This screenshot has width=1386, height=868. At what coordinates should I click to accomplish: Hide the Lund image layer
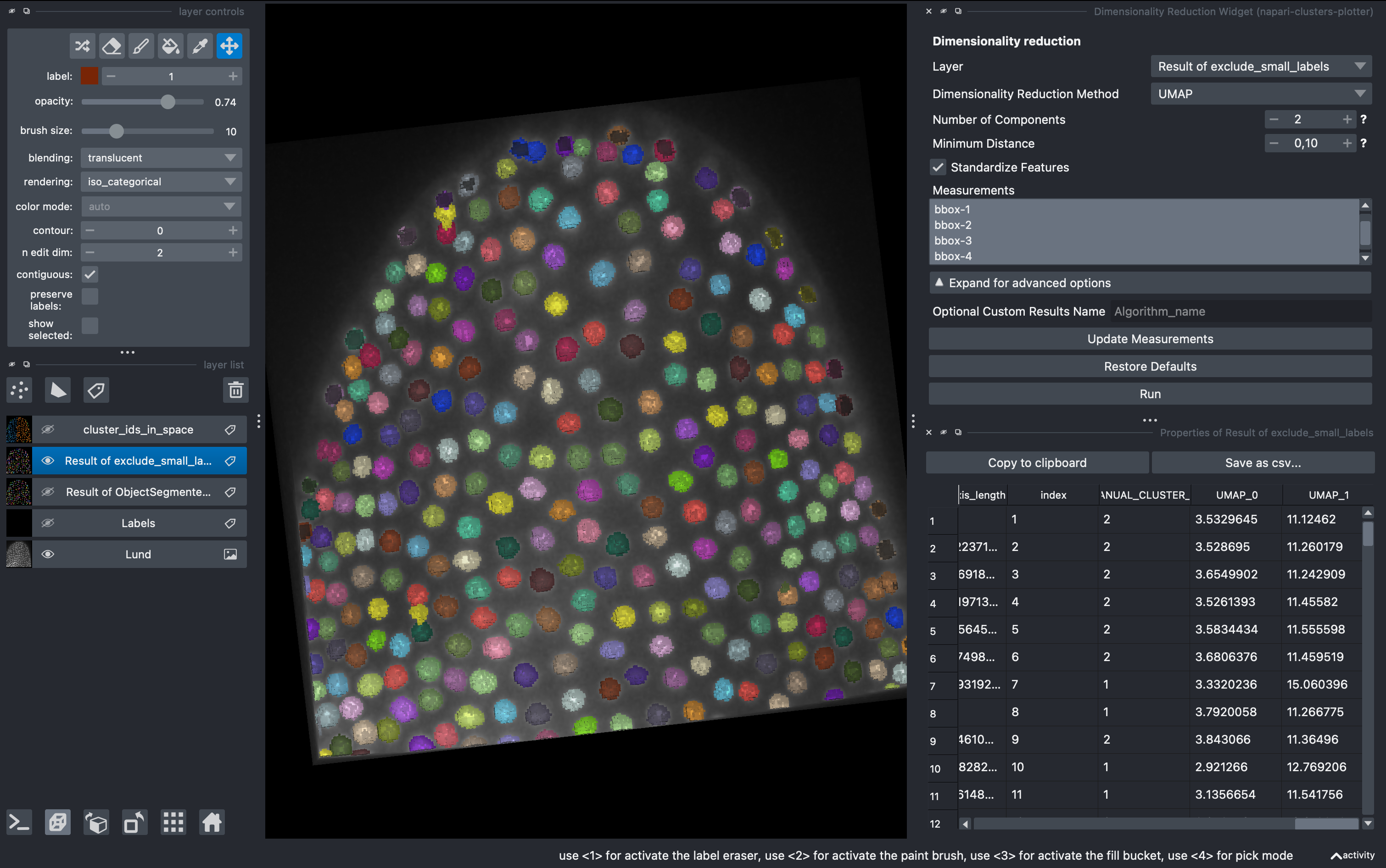coord(48,554)
